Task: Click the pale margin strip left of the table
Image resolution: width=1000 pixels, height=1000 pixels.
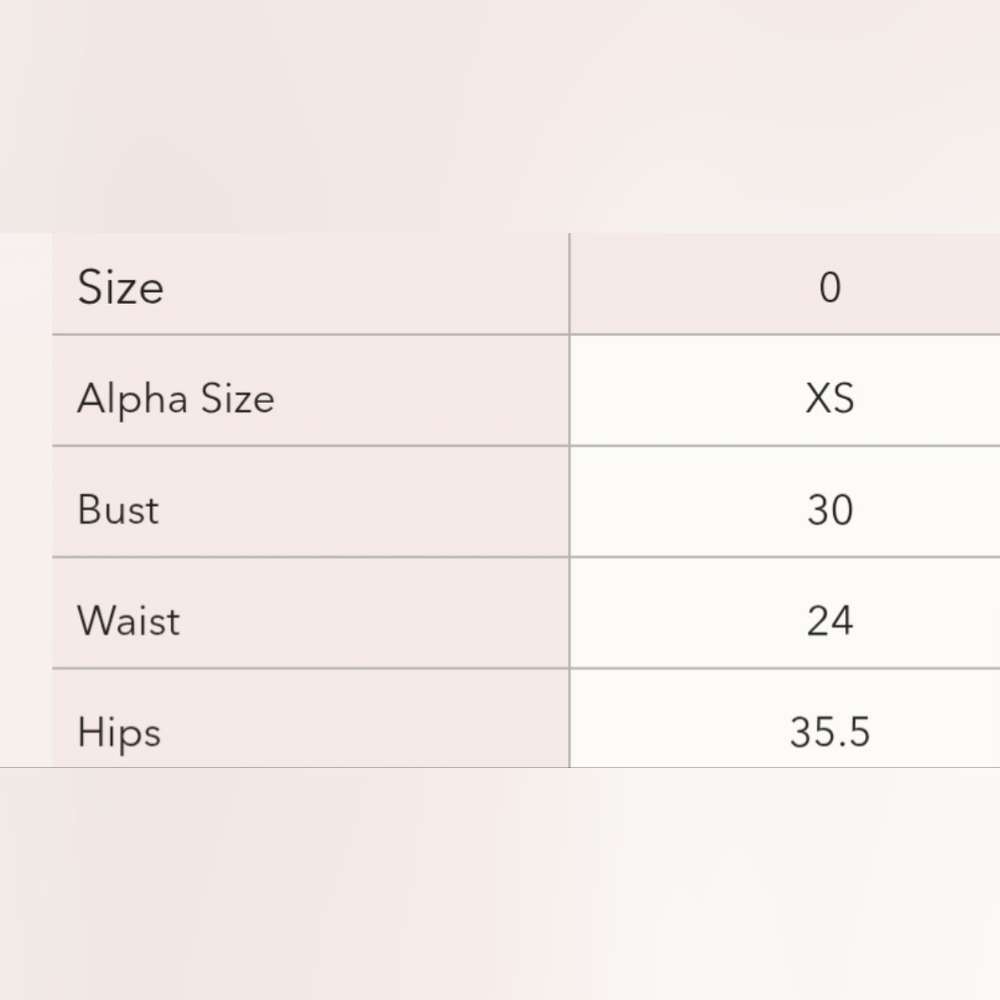Action: click(x=26, y=500)
